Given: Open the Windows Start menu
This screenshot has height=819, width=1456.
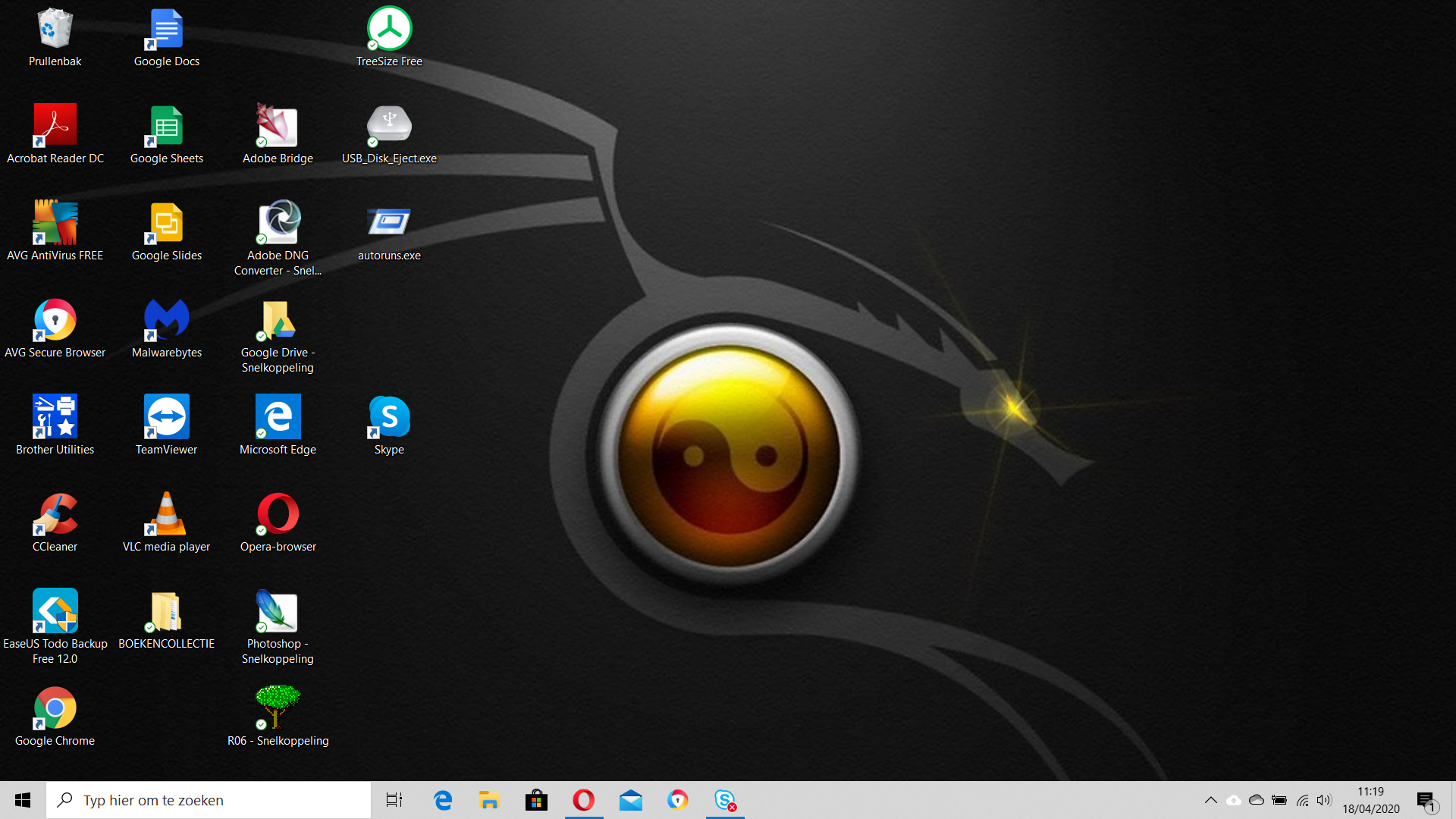Looking at the screenshot, I should coord(23,800).
